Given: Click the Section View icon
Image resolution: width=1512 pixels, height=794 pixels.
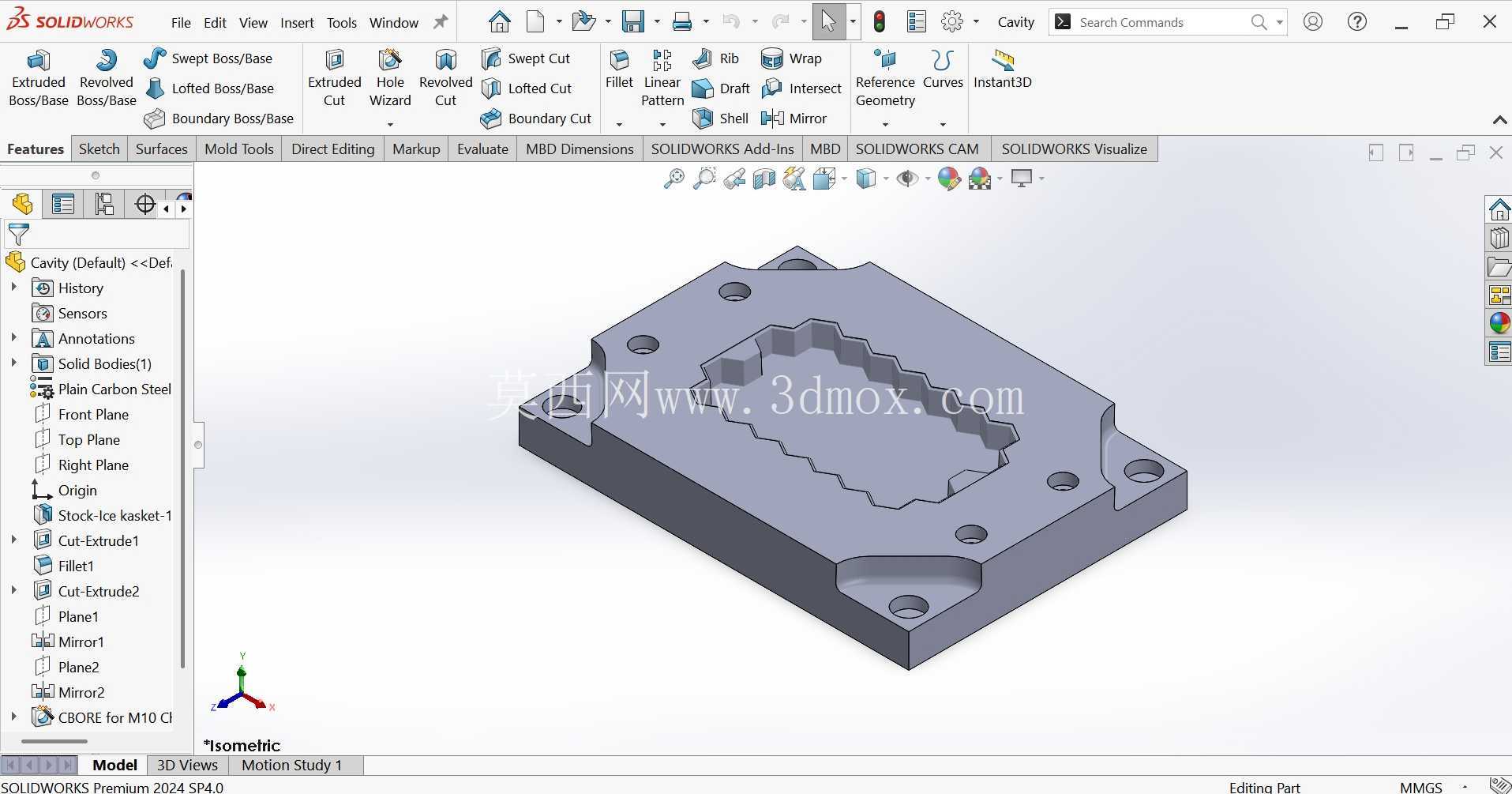Looking at the screenshot, I should coord(764,179).
